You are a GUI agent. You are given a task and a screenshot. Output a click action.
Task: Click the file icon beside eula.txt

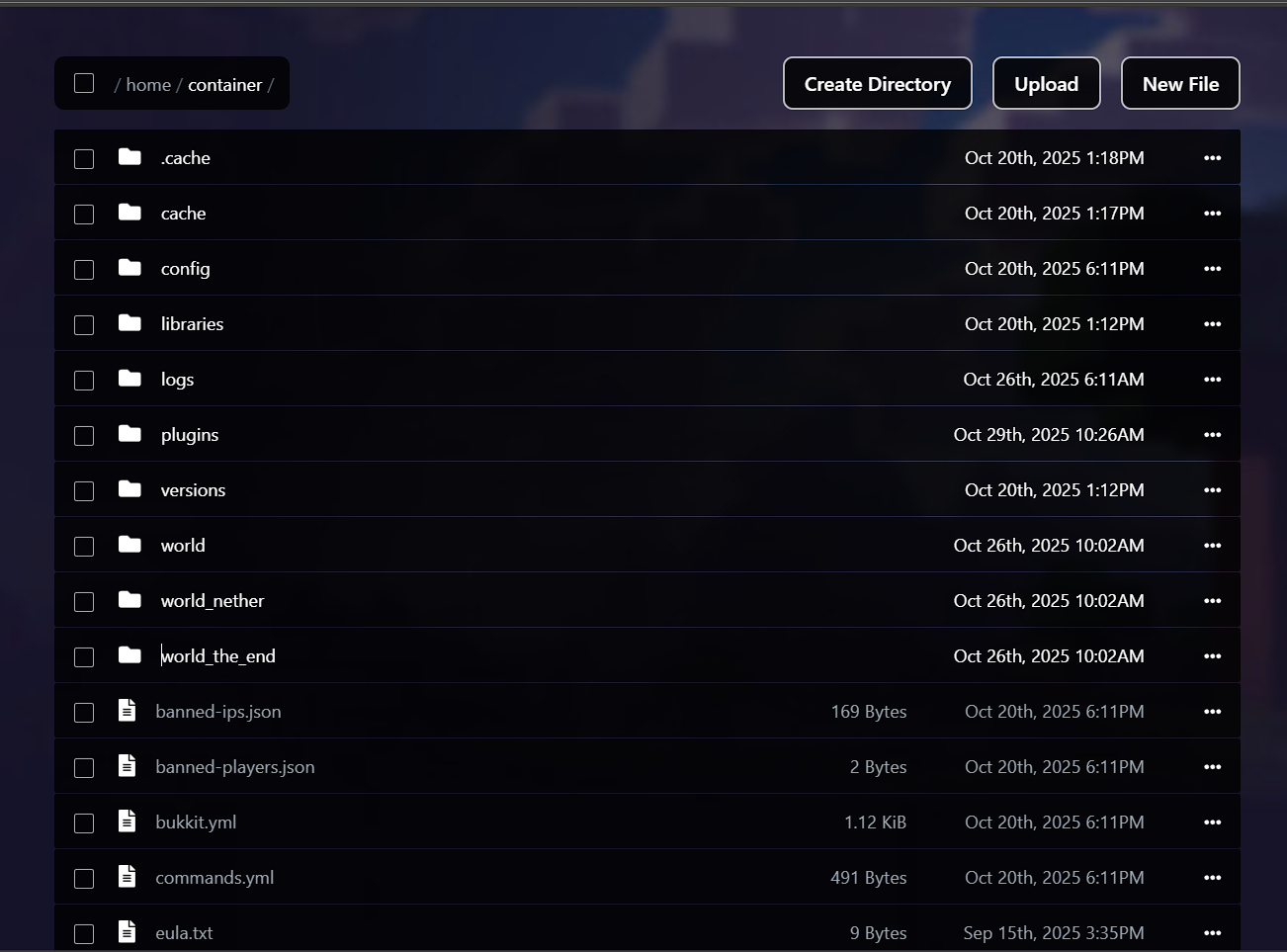(x=128, y=932)
